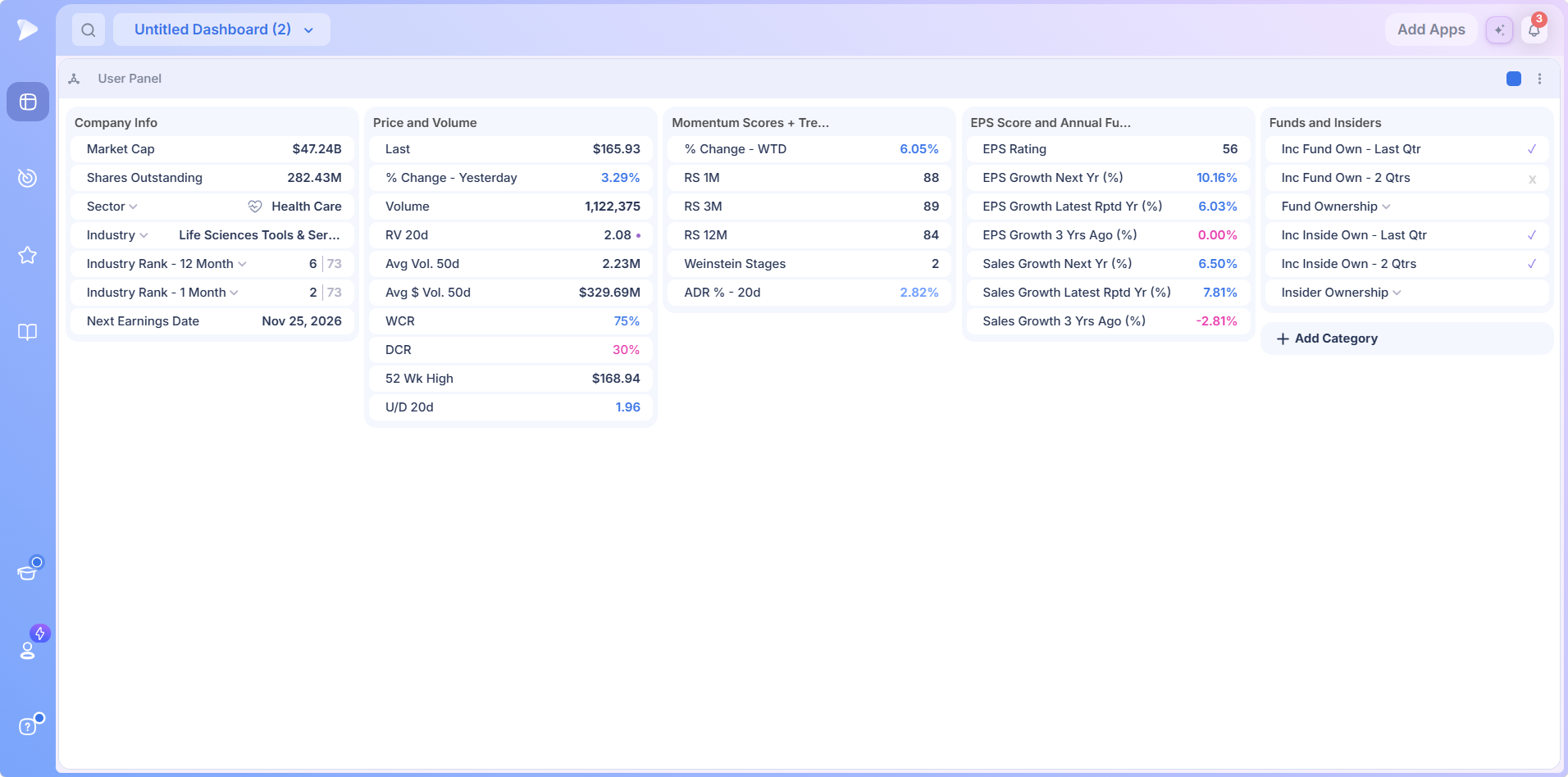Click % Change - WTD value 6.05%
This screenshot has height=777, width=1568.
tap(919, 149)
